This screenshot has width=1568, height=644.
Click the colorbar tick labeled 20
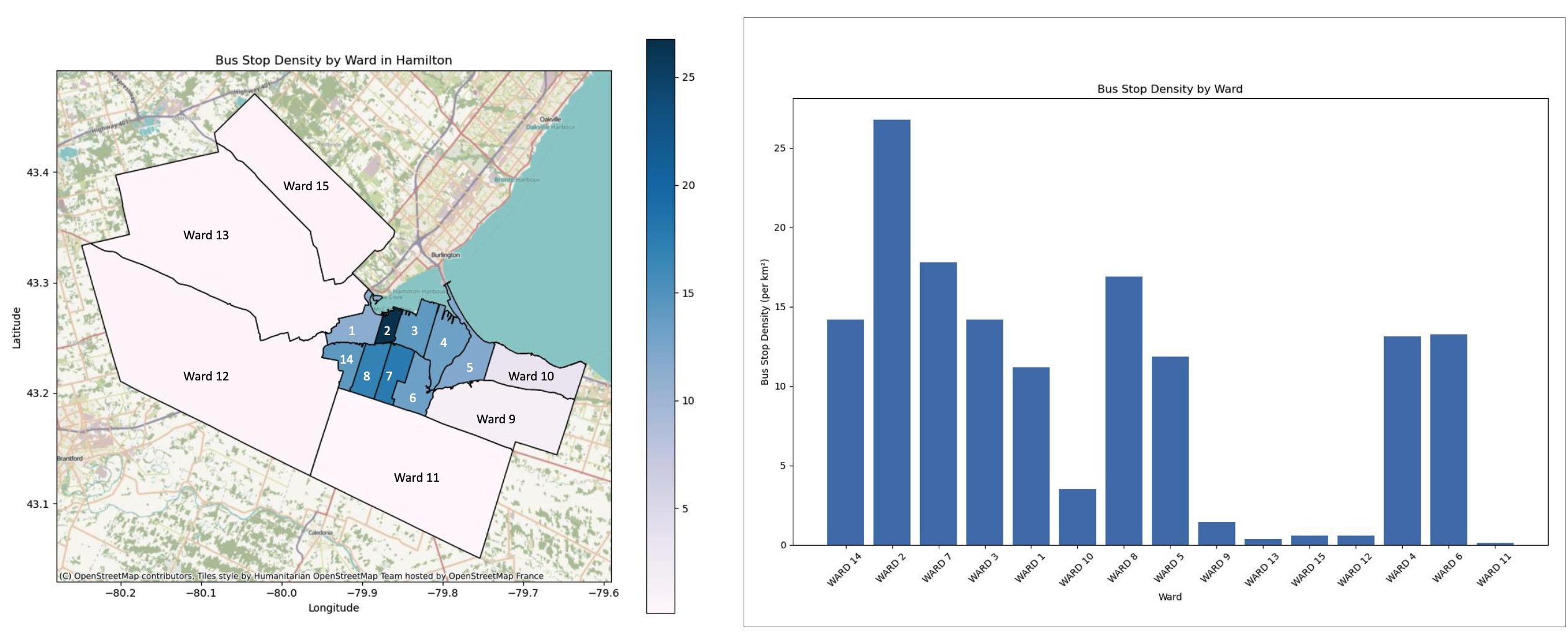(688, 185)
